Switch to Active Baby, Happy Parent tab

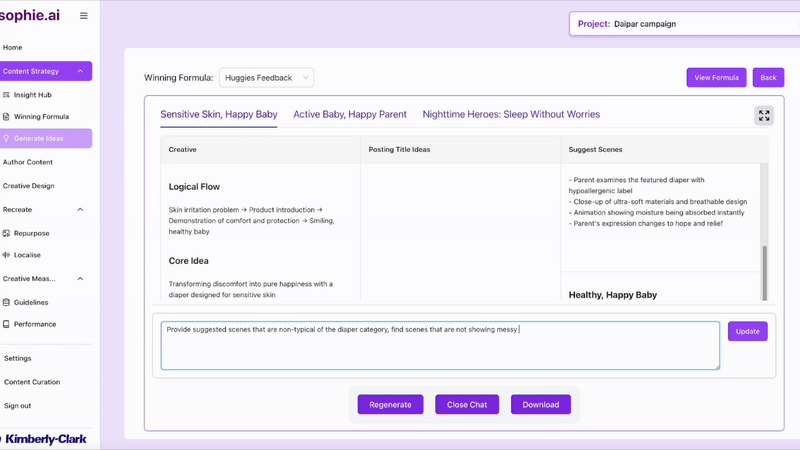tap(350, 114)
